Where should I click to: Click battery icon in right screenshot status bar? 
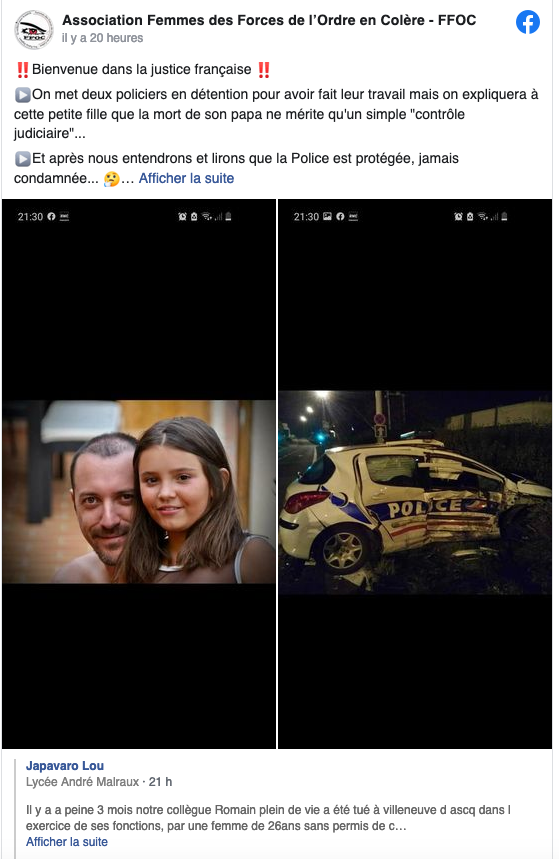(504, 216)
